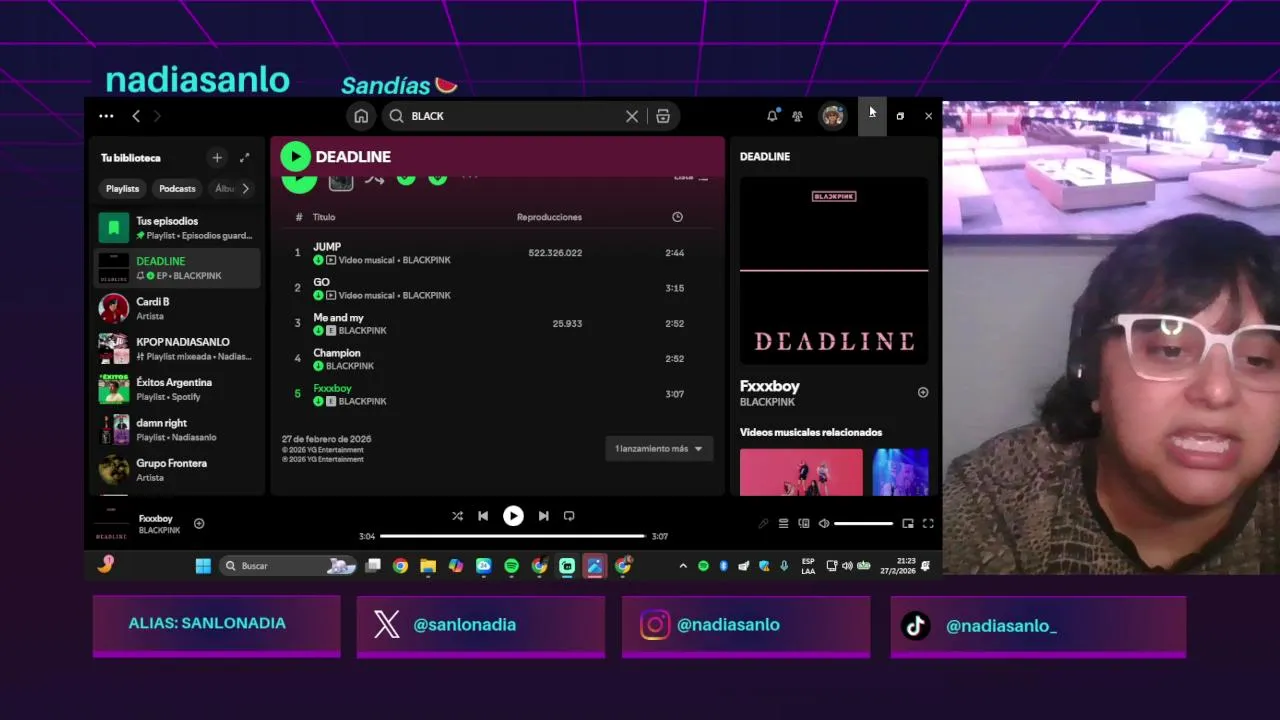Select the JUMP track row
Screen dimensions: 1280x720
(496, 253)
